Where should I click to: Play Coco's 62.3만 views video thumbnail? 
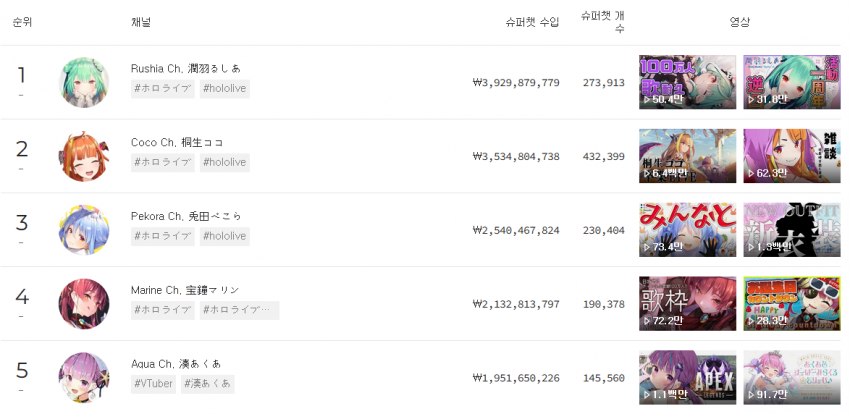791,156
